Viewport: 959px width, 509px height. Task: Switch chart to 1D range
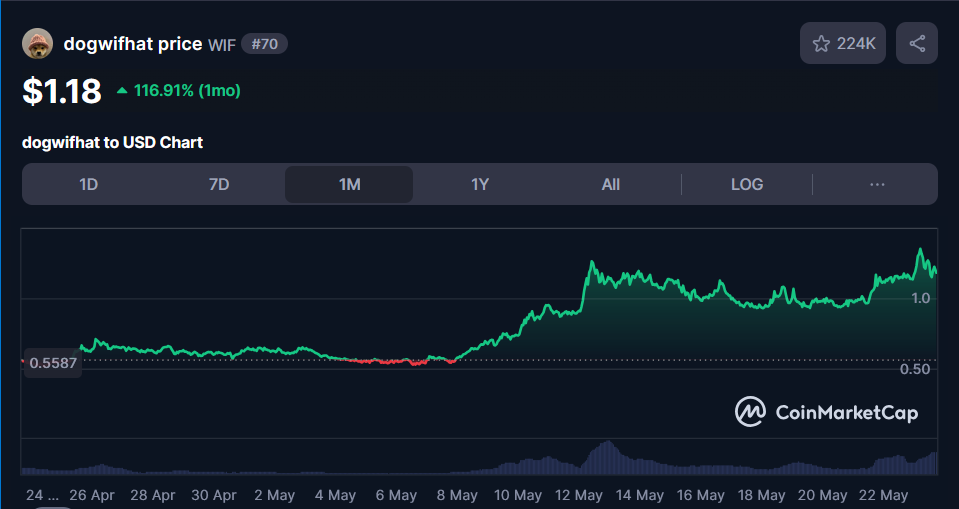pyautogui.click(x=89, y=184)
